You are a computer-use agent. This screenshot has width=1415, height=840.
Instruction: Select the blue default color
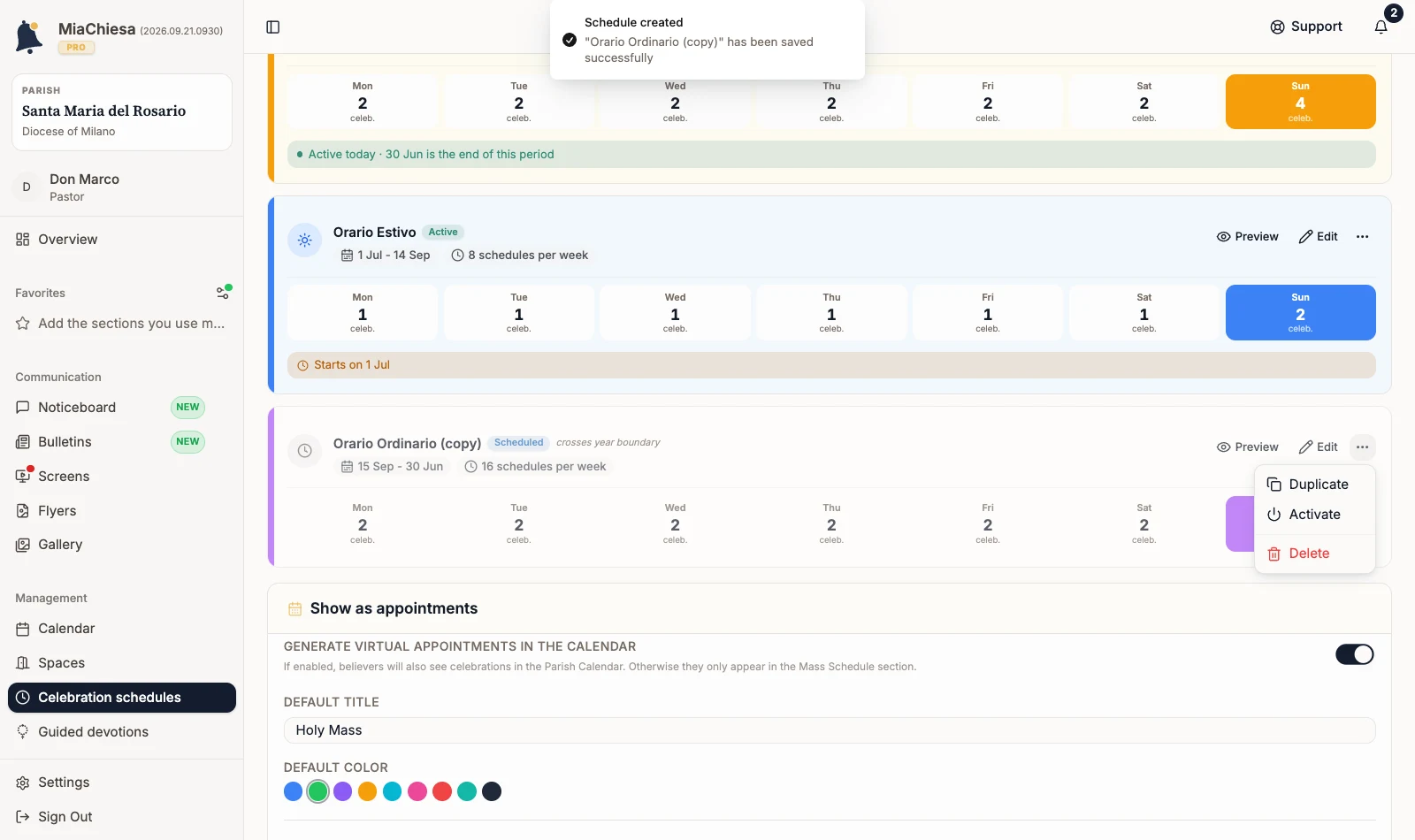tap(293, 791)
